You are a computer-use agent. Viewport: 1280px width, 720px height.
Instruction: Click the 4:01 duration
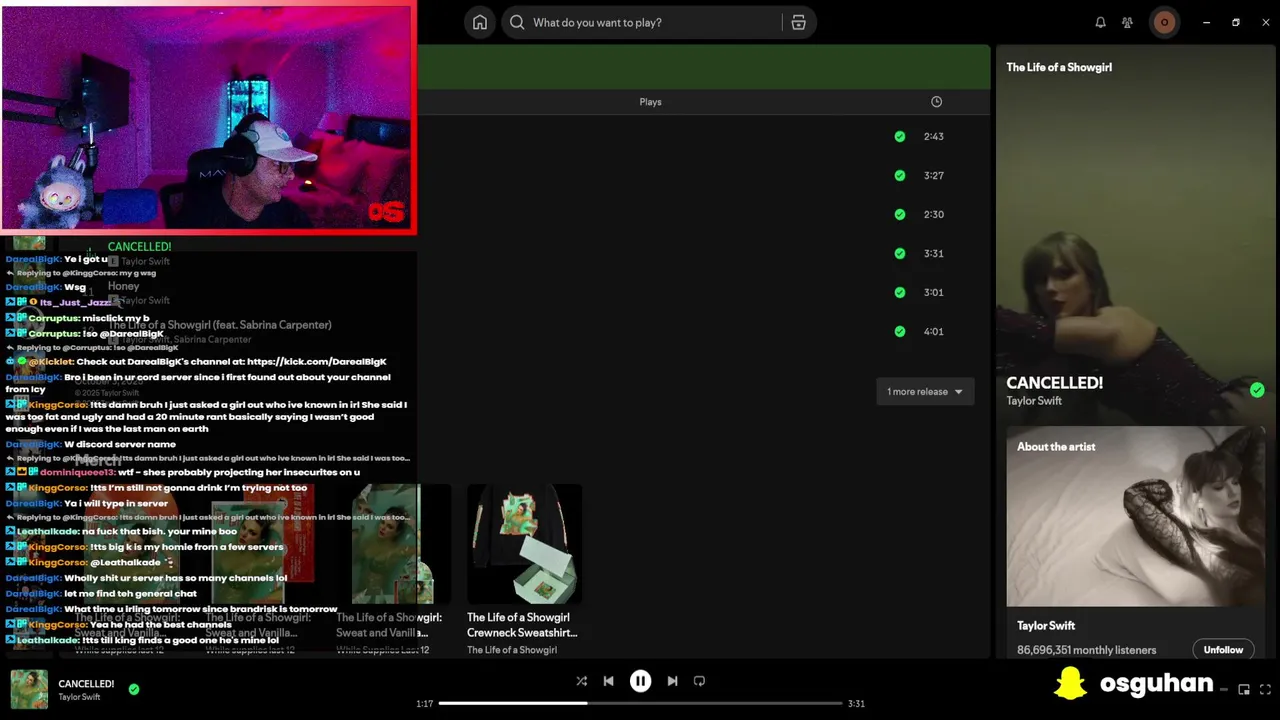[x=934, y=331]
